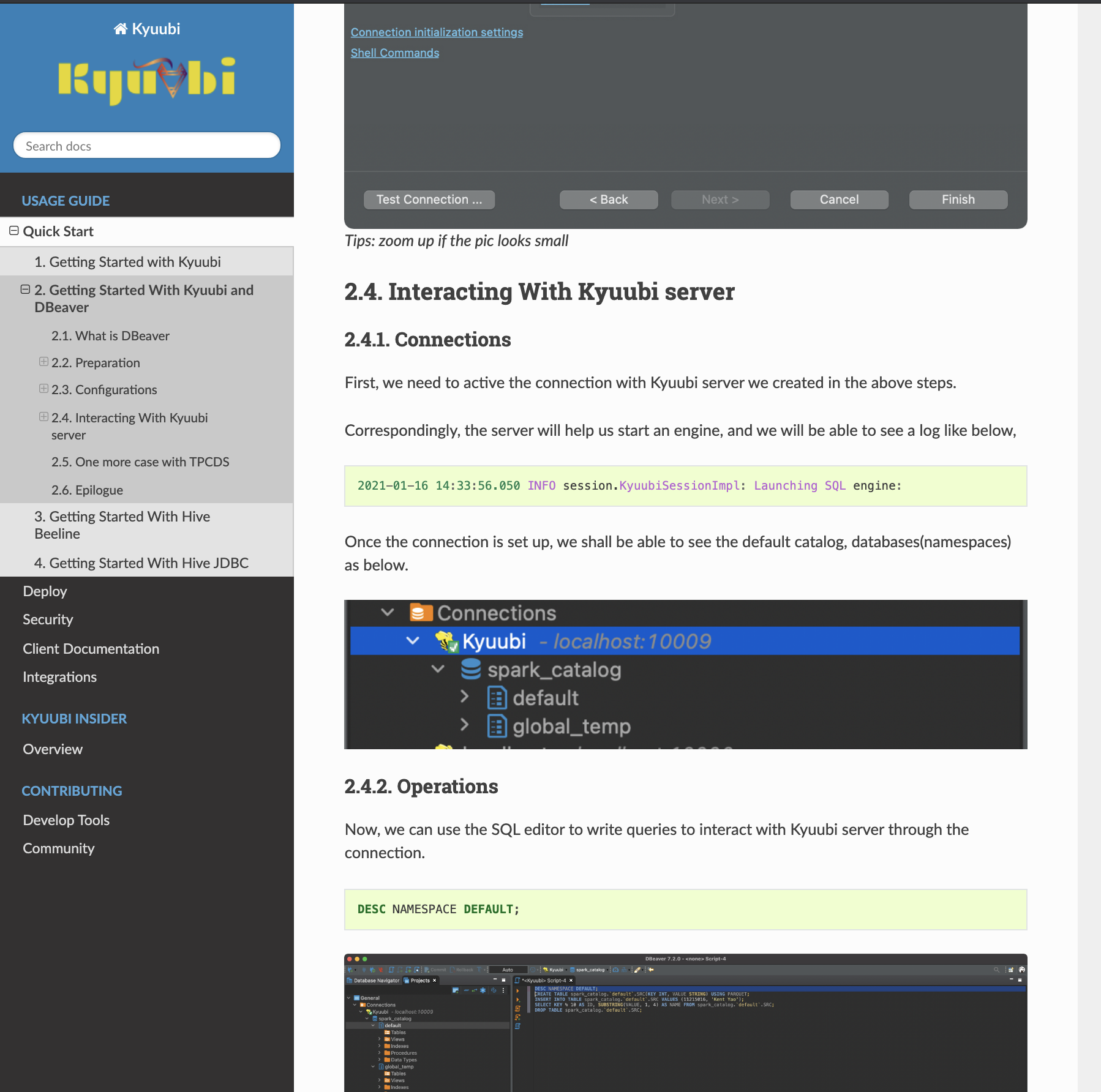Image resolution: width=1101 pixels, height=1092 pixels.
Task: Expand the default schema chevron
Action: click(464, 697)
